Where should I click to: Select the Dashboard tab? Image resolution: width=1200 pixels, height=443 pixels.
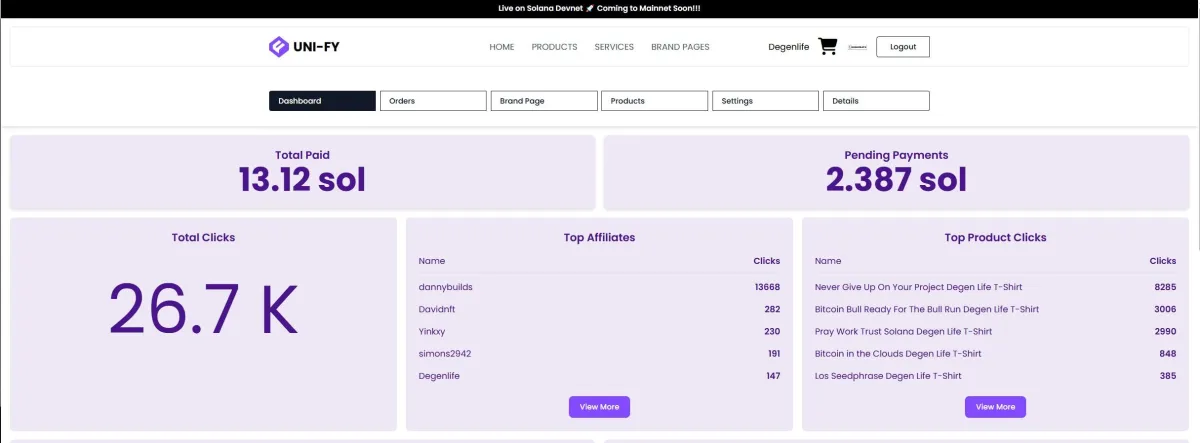point(322,101)
